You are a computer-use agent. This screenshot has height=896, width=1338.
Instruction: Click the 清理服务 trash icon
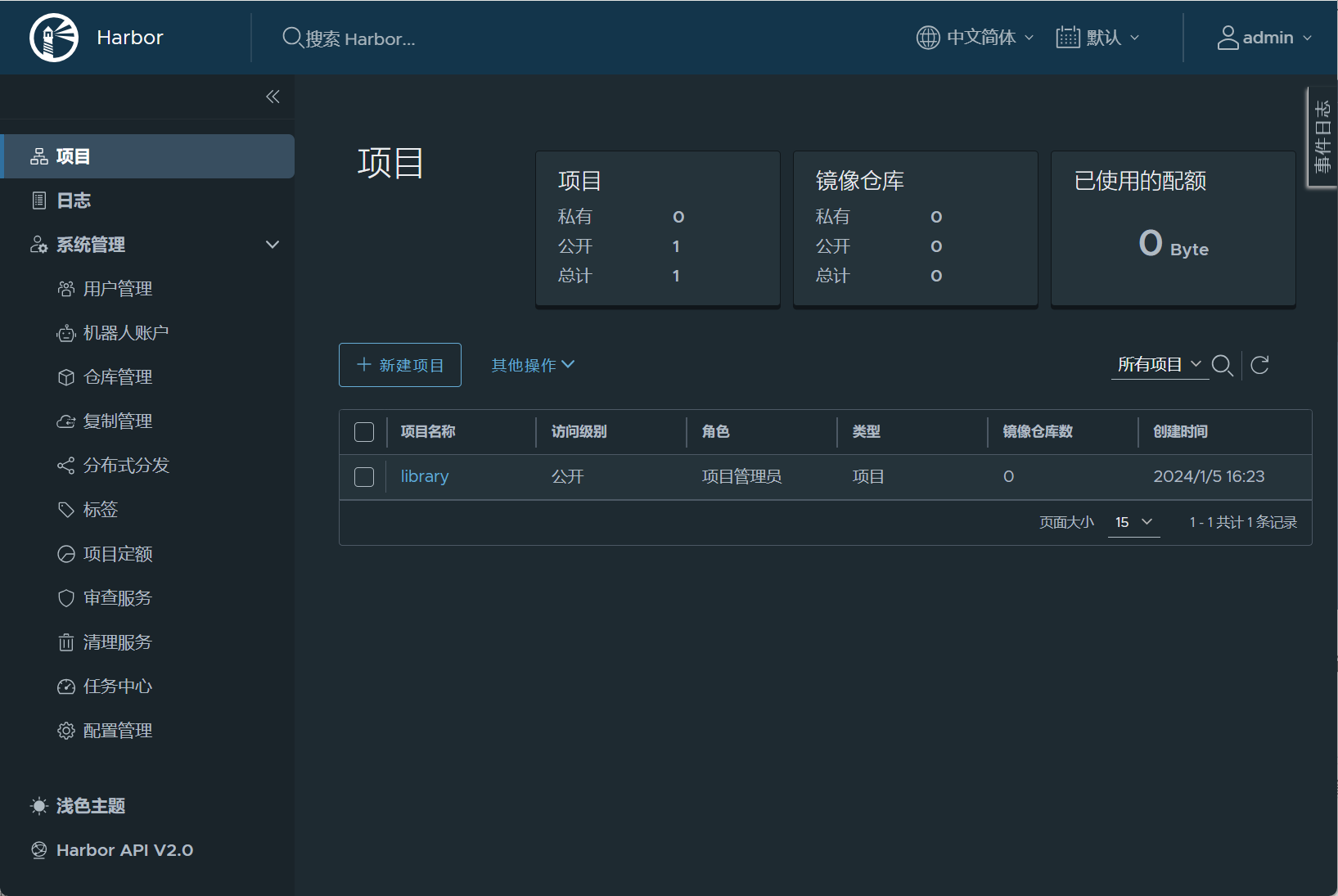(x=66, y=642)
